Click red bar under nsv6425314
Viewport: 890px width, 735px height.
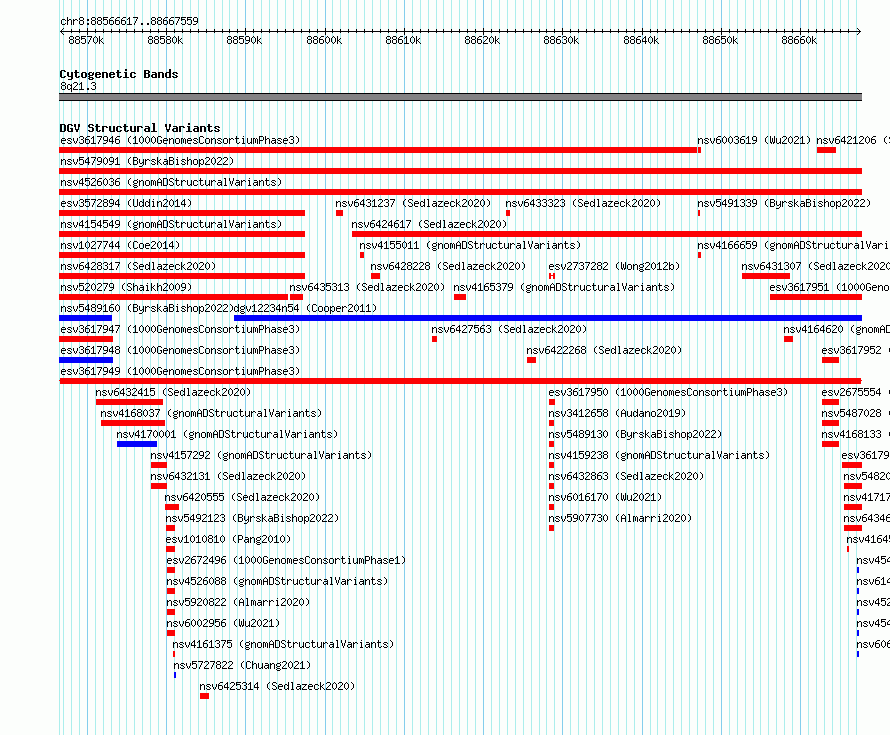204,696
